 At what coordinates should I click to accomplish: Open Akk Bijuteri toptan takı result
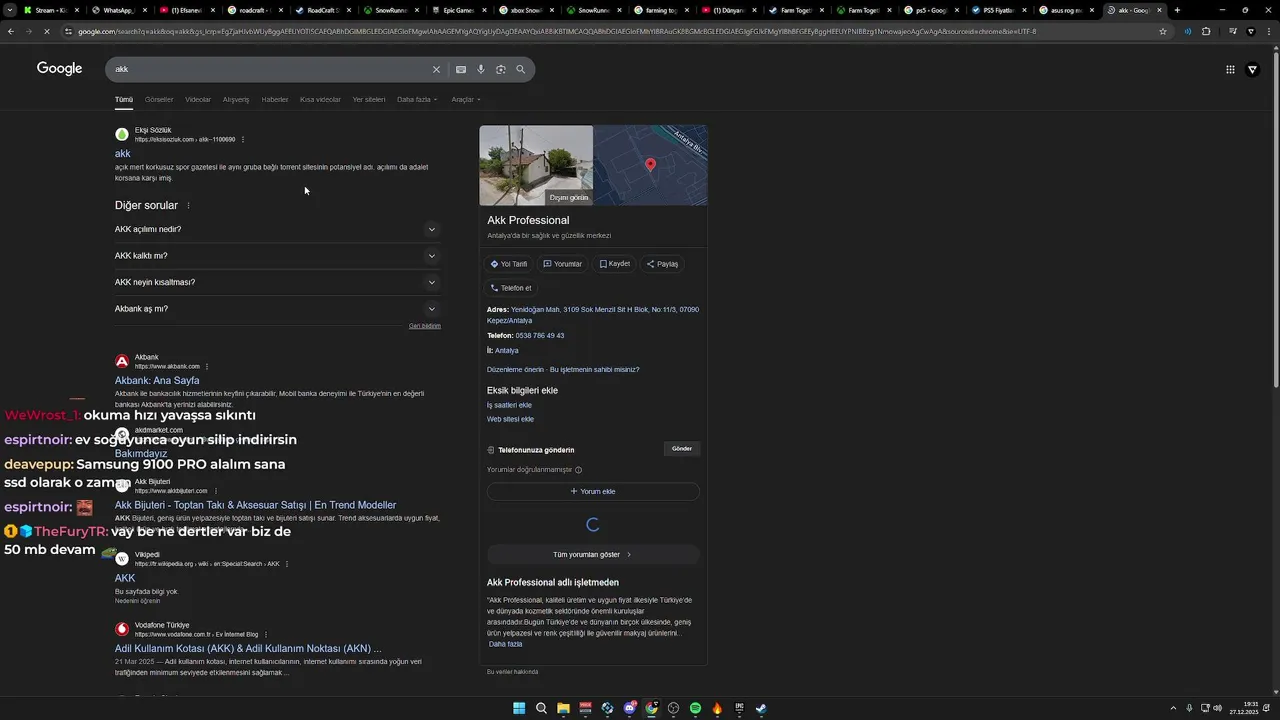click(x=256, y=505)
